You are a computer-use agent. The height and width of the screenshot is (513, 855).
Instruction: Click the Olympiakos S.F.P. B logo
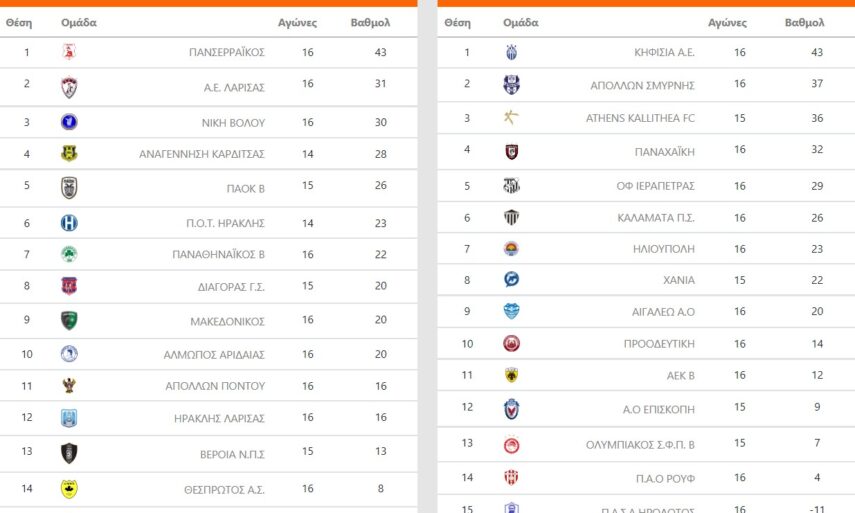tap(511, 445)
